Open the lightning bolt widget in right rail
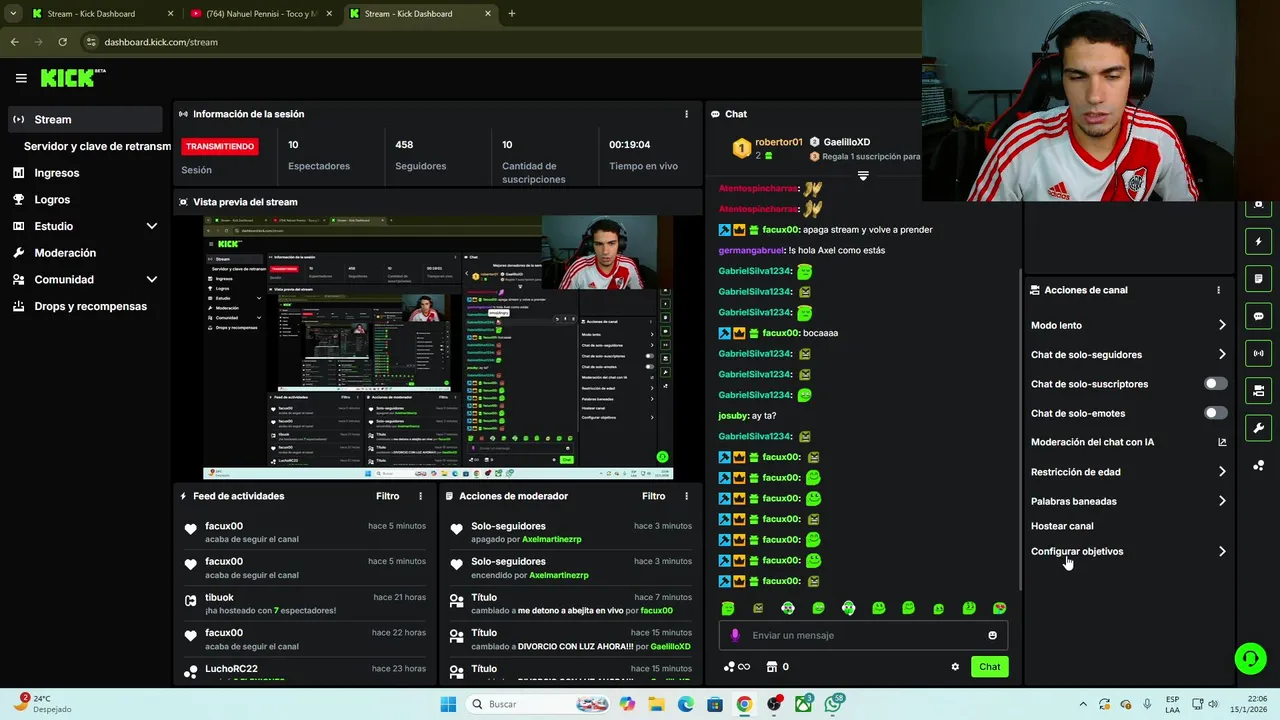This screenshot has width=1280, height=720. pyautogui.click(x=1258, y=241)
